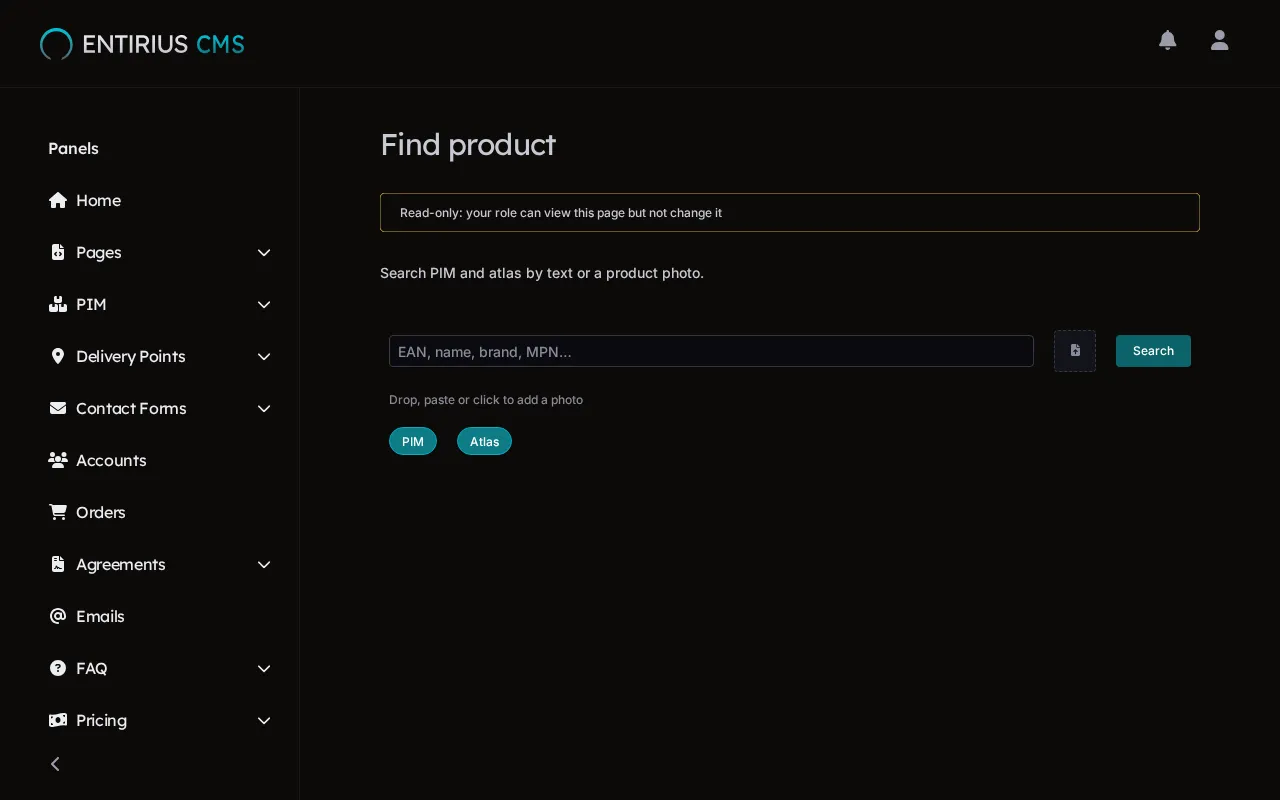Click the FAQ question mark icon
The image size is (1280, 800).
point(58,668)
